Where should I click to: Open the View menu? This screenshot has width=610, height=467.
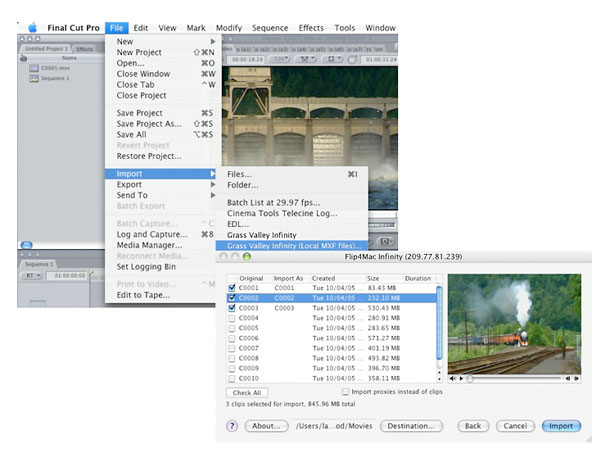click(167, 28)
